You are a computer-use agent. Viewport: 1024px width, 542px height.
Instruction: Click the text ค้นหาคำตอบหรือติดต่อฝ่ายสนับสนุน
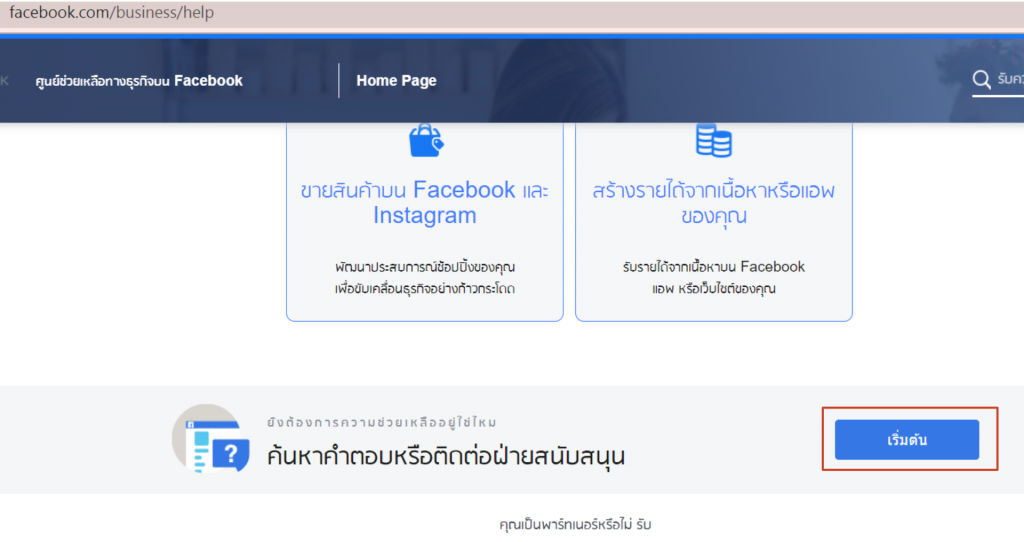(x=445, y=456)
